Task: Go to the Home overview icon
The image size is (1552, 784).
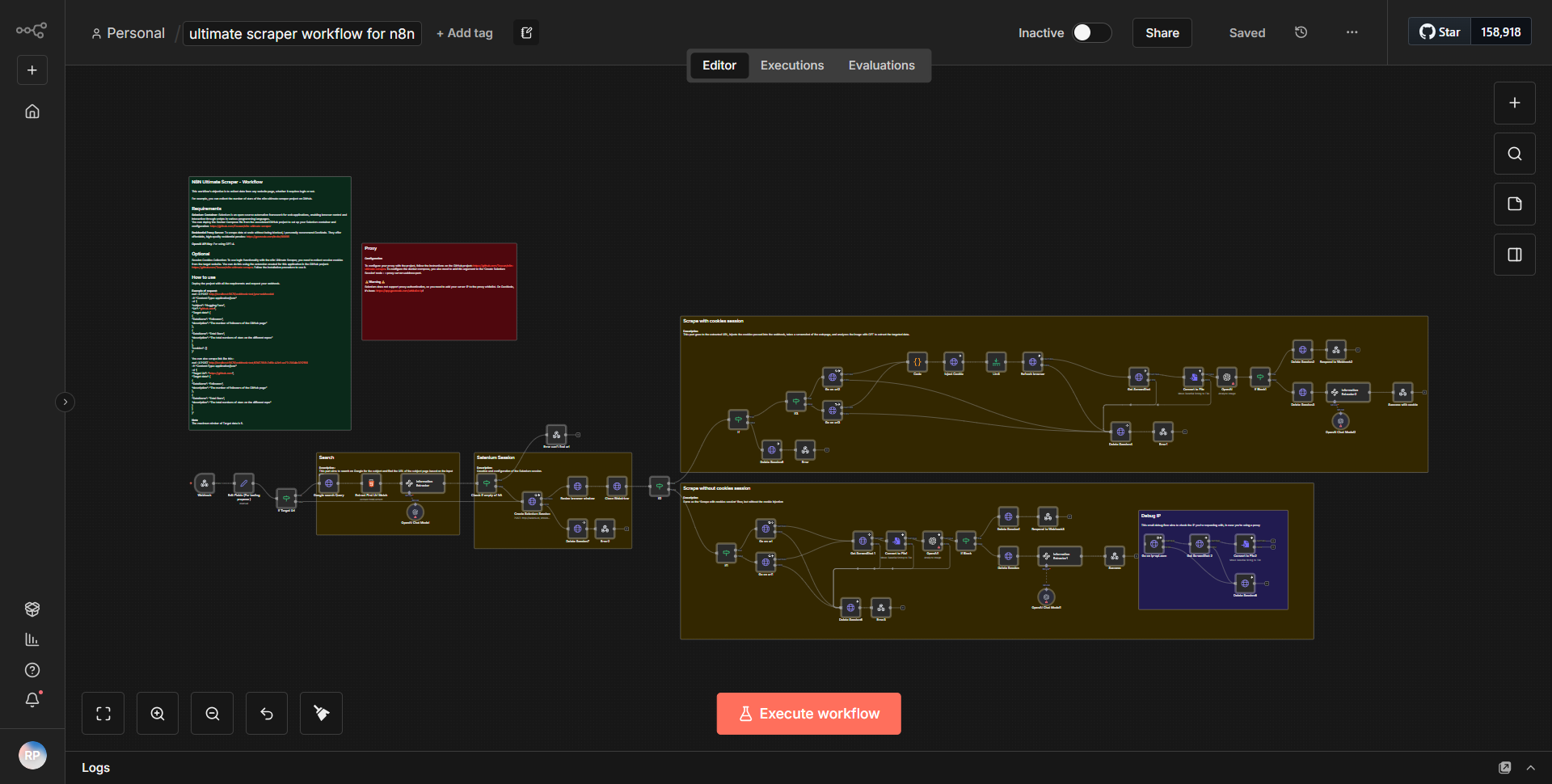Action: 32,112
